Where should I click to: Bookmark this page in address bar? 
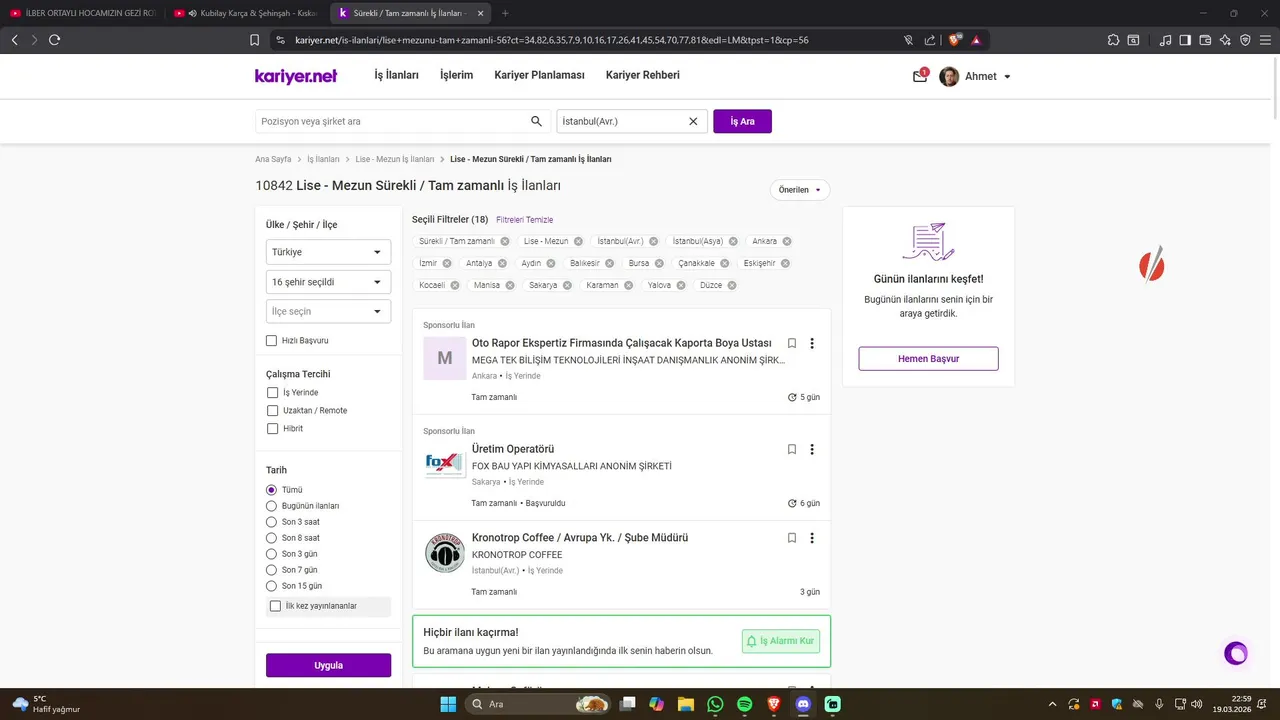tap(254, 40)
